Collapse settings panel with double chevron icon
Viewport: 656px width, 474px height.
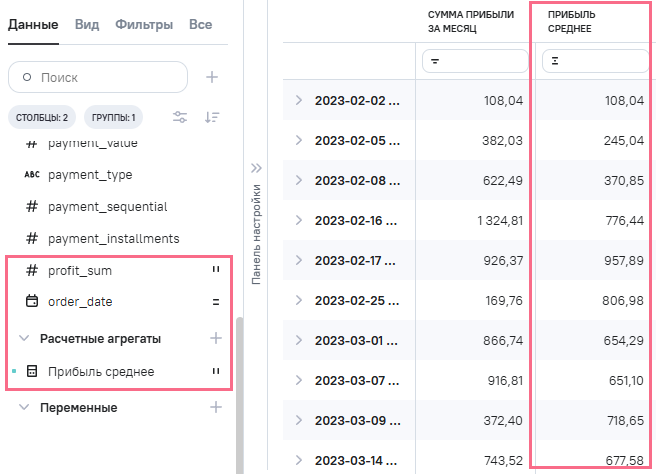click(255, 168)
